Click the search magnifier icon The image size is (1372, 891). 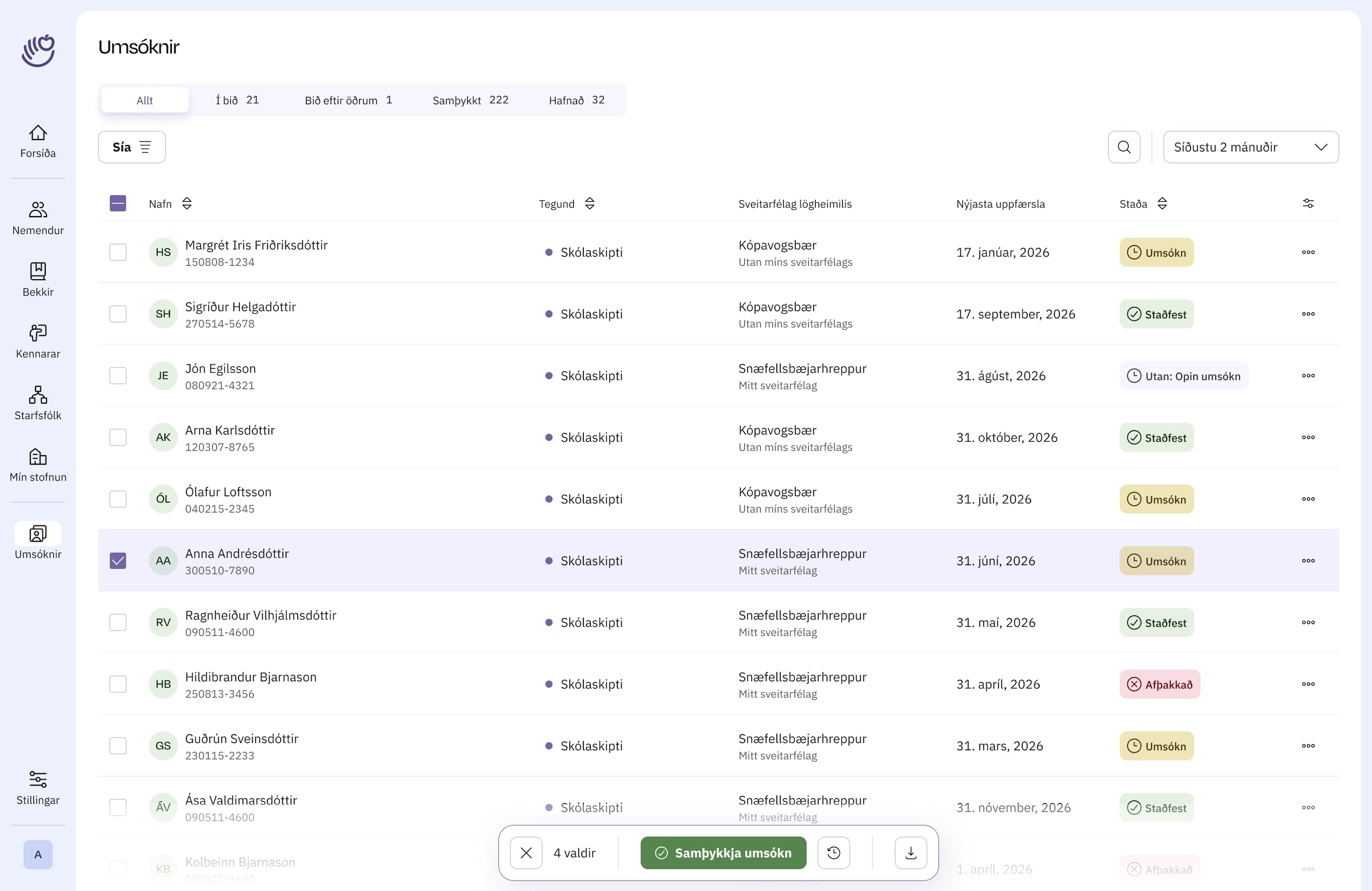(1124, 147)
